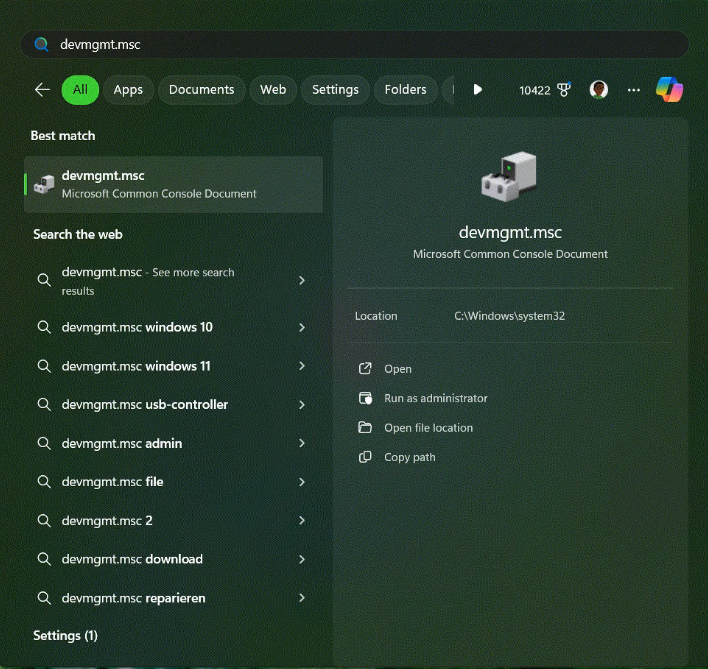
Task: Click magnifier icon beside devmgmt.msc reparieren
Action: click(44, 598)
